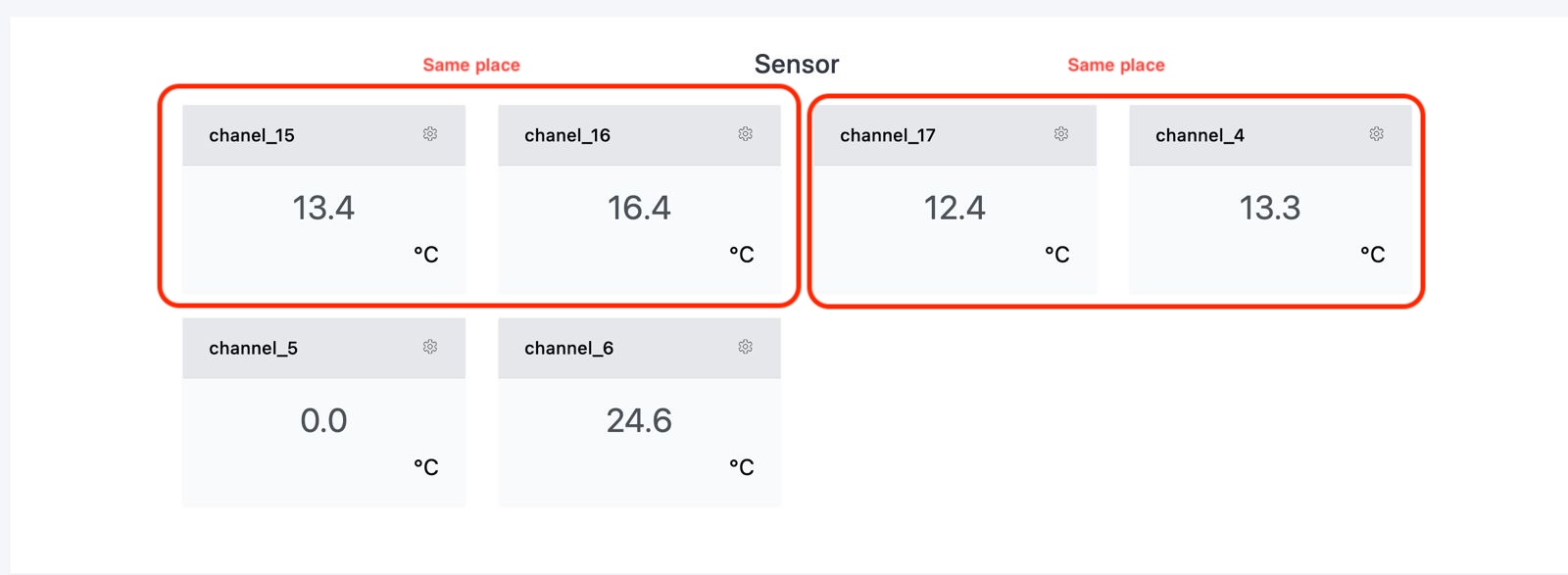
Task: Click the °C unit on channel_6
Action: (742, 467)
